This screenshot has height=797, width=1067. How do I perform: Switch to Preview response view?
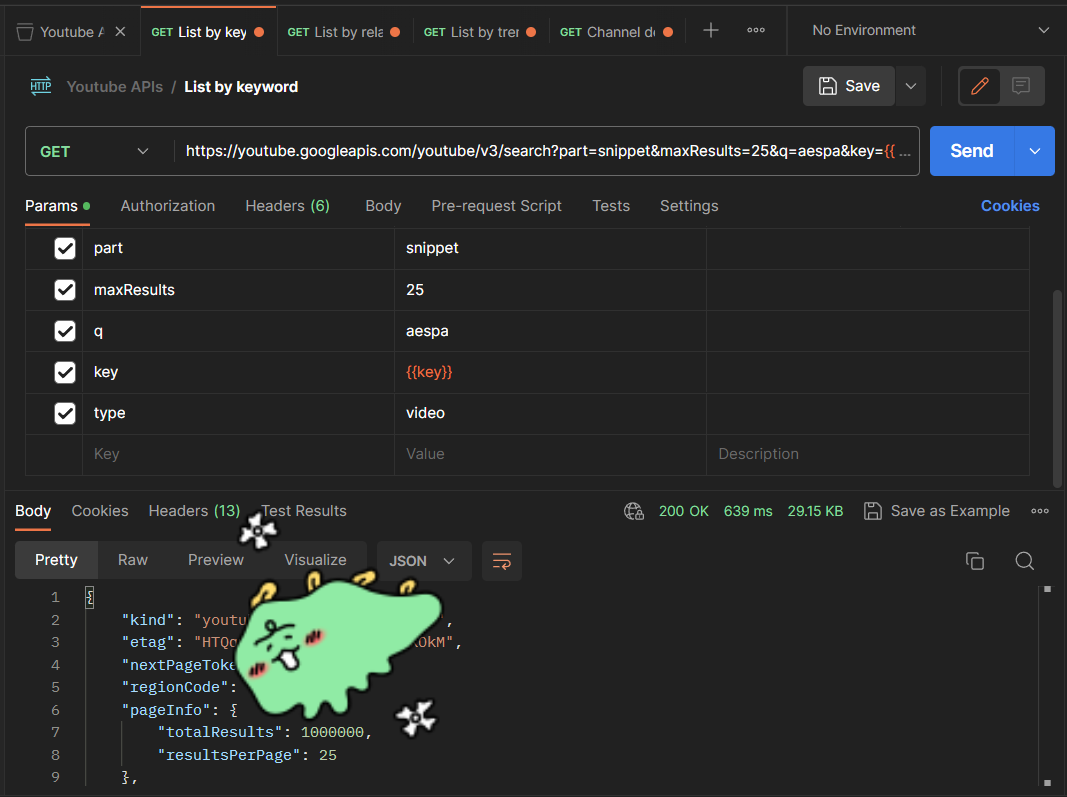pyautogui.click(x=216, y=560)
